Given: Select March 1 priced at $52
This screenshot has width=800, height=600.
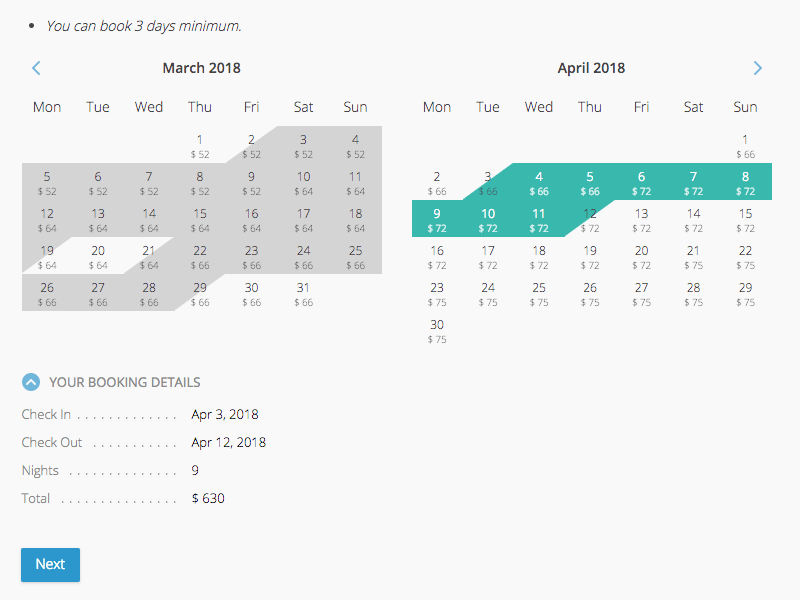Looking at the screenshot, I should [199, 145].
